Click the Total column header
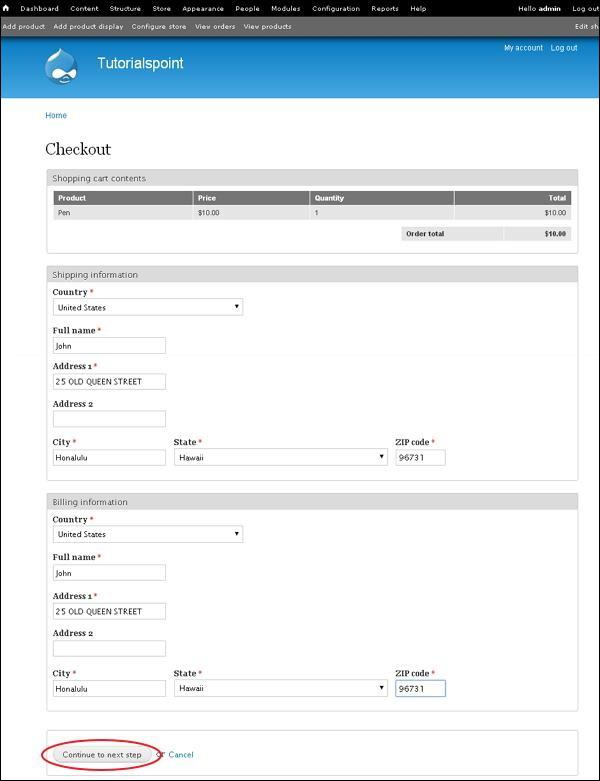This screenshot has width=600, height=781. tap(513, 198)
